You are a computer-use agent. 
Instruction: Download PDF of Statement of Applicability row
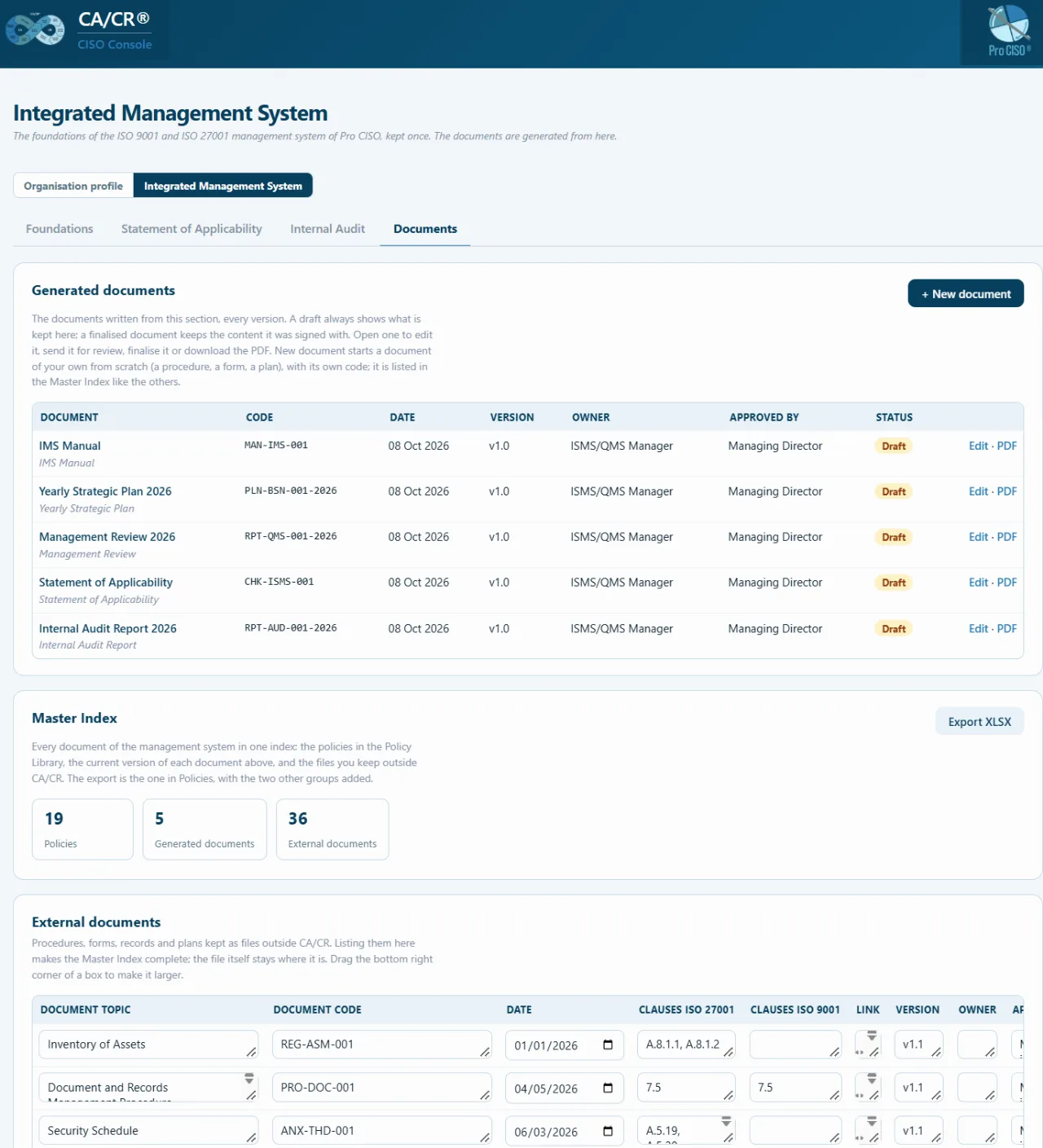point(1007,583)
